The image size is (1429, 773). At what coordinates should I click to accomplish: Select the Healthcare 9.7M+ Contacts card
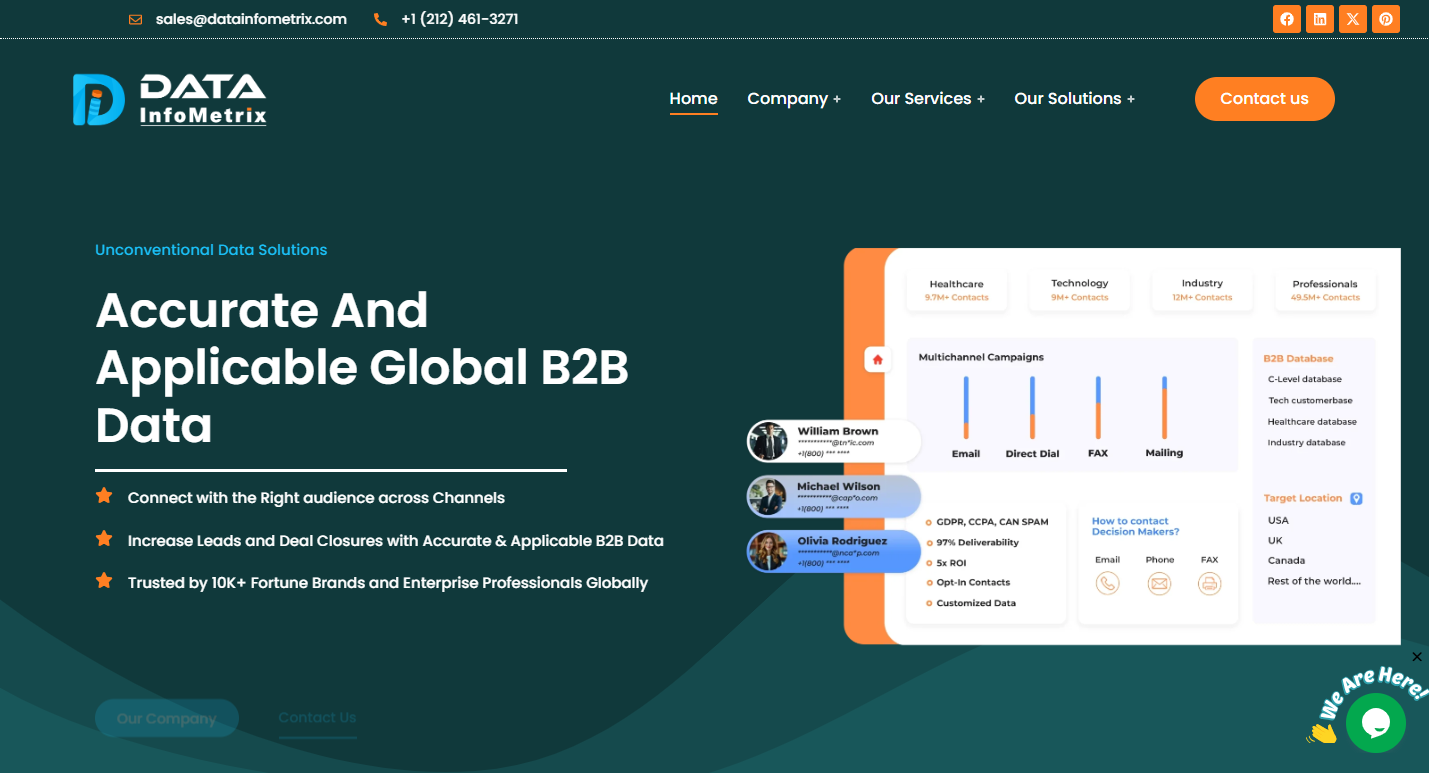(956, 290)
